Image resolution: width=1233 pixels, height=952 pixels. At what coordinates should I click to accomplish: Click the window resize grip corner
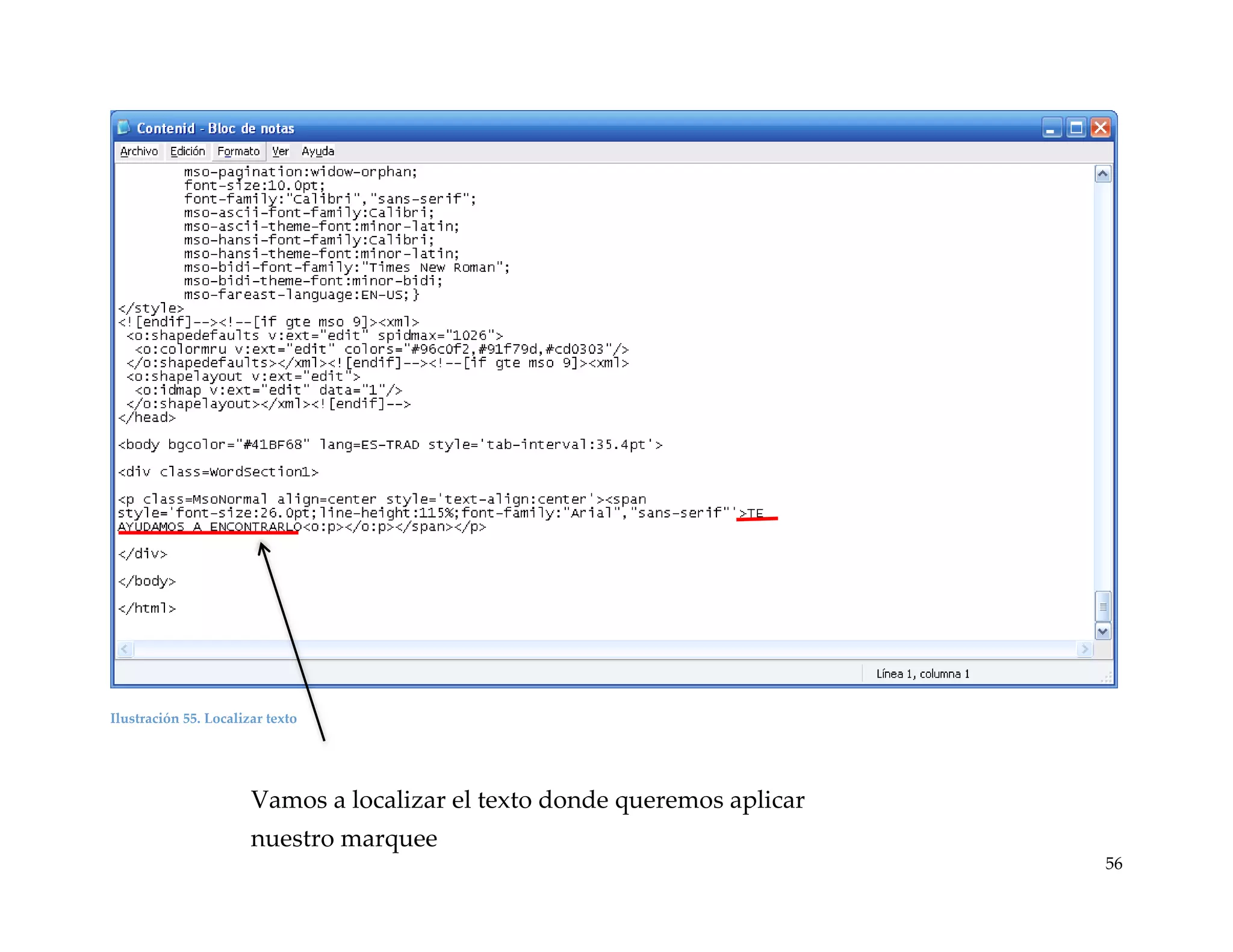(1107, 678)
